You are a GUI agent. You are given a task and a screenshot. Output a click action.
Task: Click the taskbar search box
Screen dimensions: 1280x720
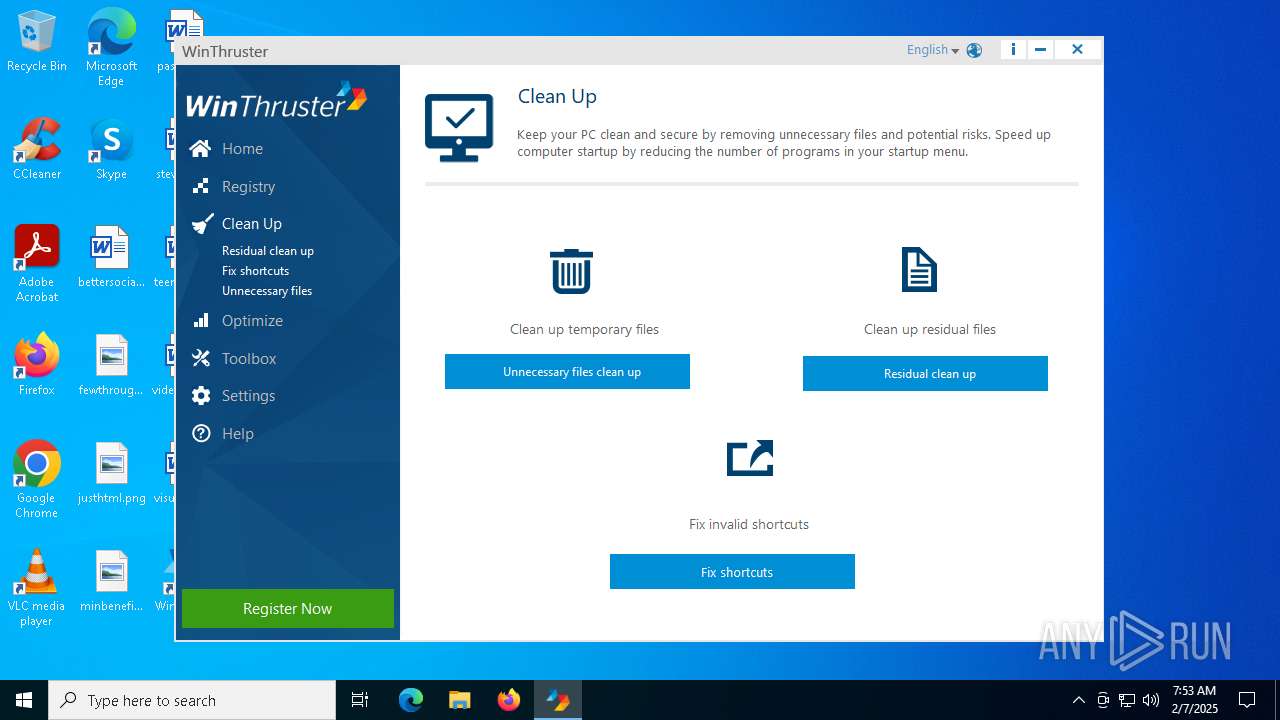192,700
